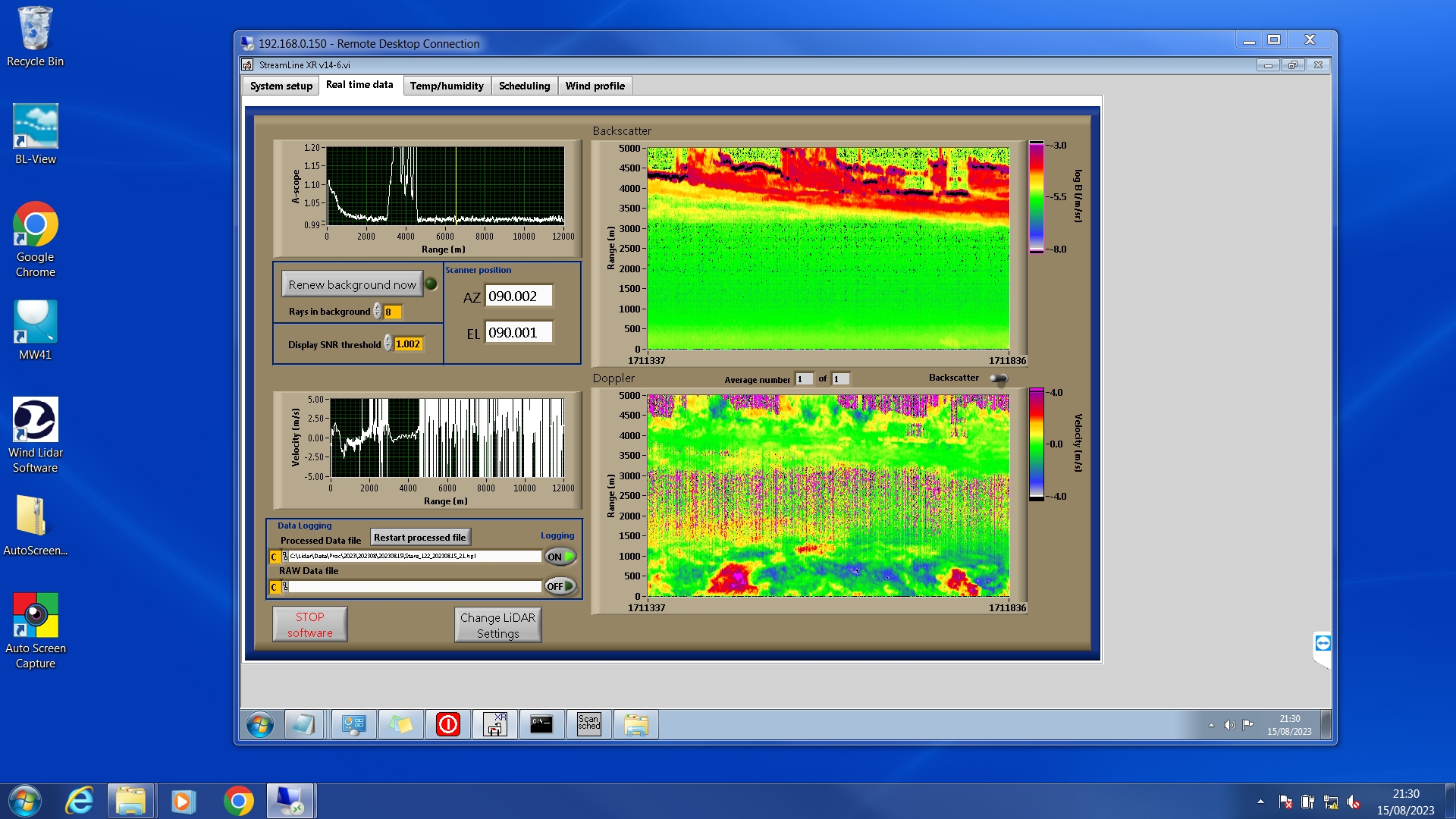Adjust the Display SNR threshold stepper
This screenshot has height=819, width=1456.
pos(388,344)
